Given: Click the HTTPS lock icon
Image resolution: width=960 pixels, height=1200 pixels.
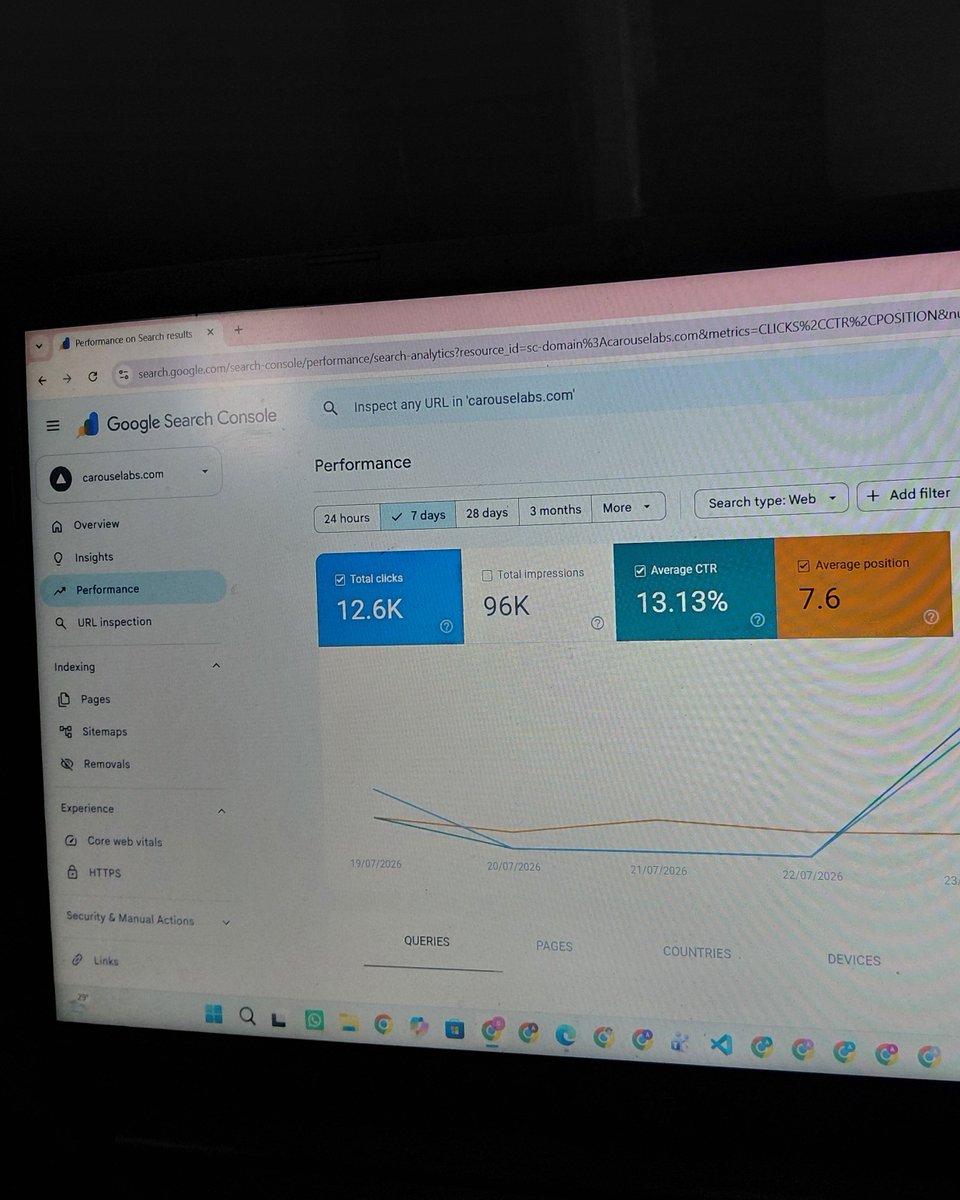Looking at the screenshot, I should click(72, 873).
